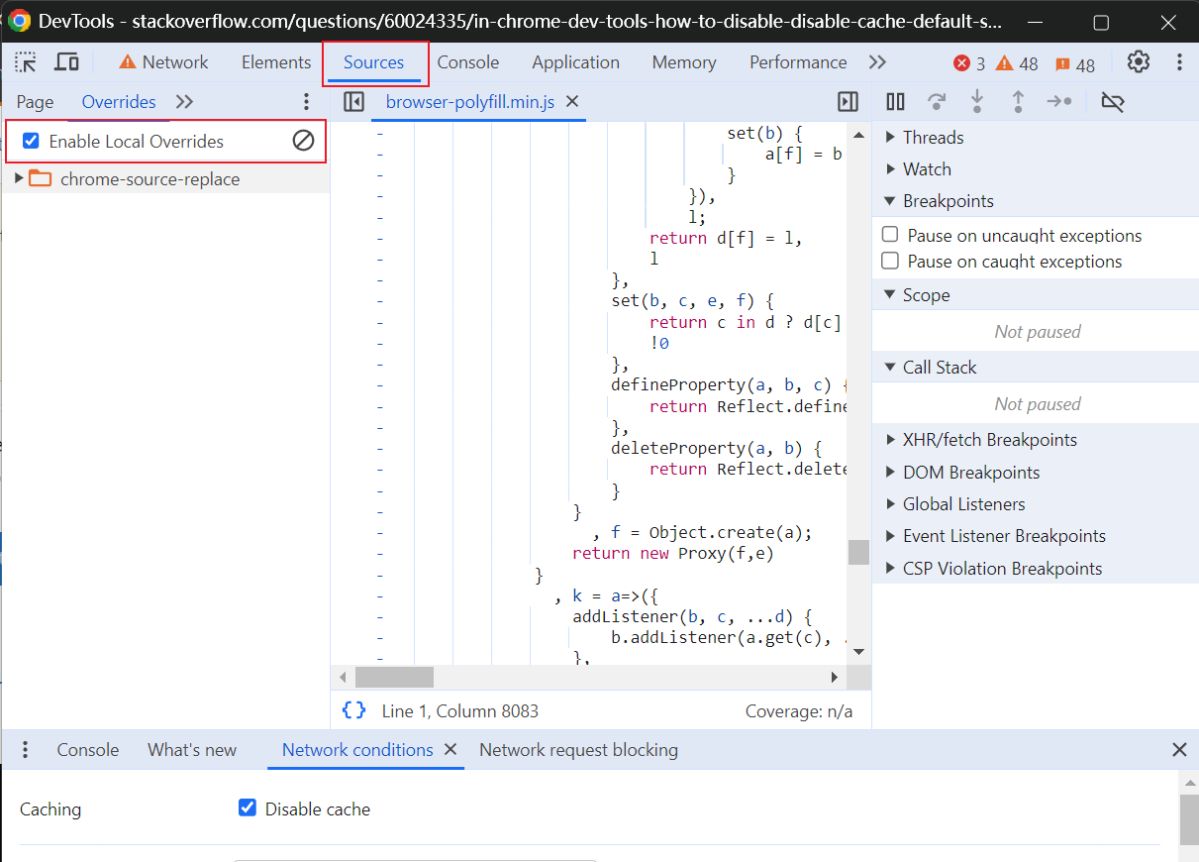Pause script execution button
Image resolution: width=1199 pixels, height=862 pixels.
click(895, 102)
